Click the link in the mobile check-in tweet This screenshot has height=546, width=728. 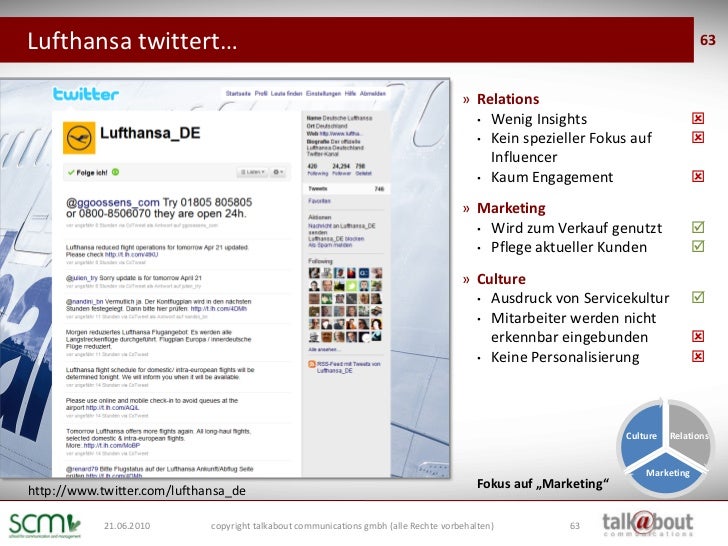click(112, 408)
